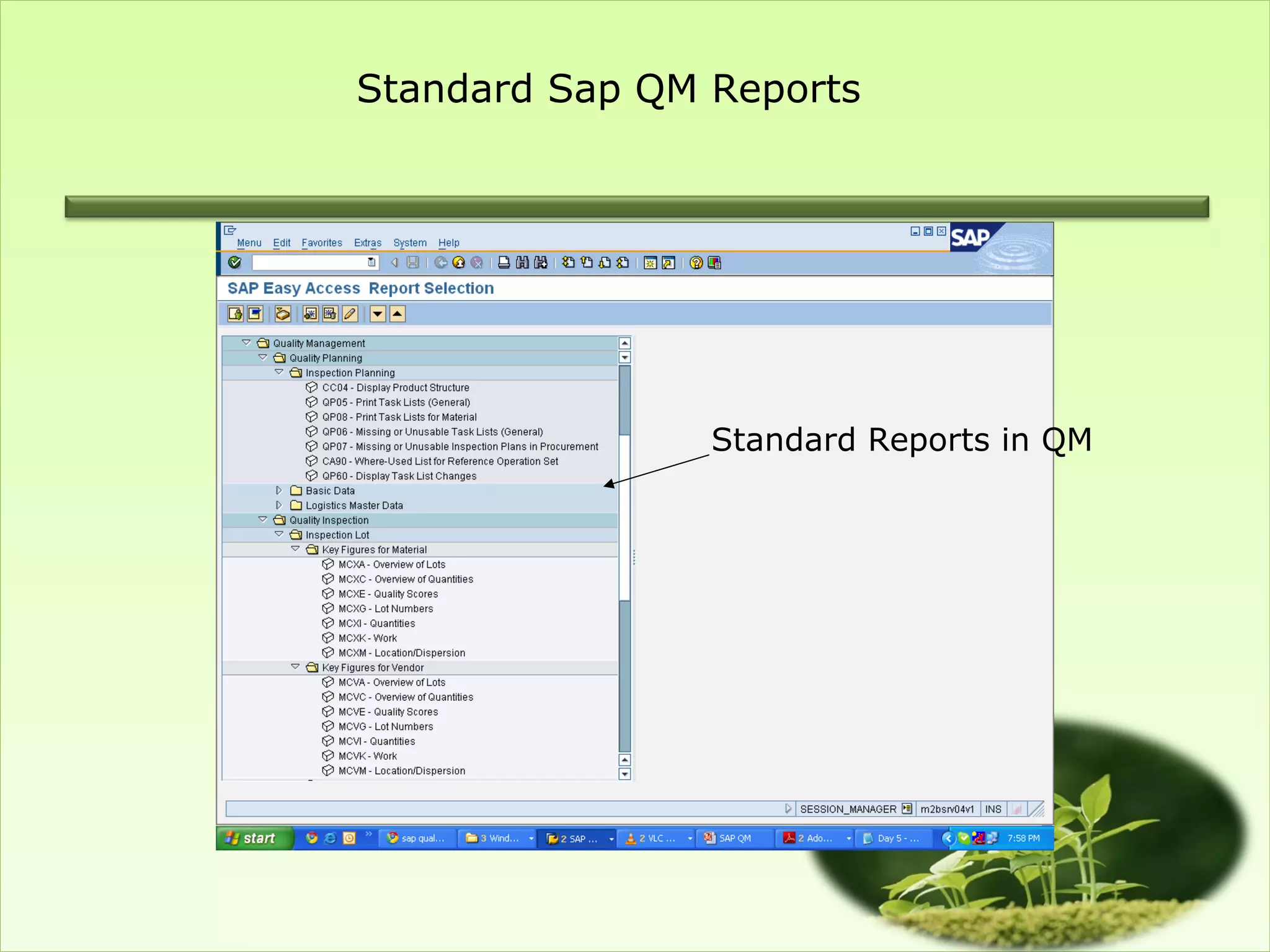Collapse Key Figures for Material folder

point(295,549)
